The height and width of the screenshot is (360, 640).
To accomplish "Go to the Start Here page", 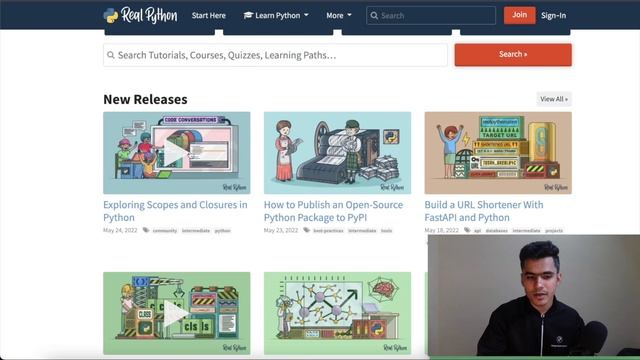I will pos(209,16).
